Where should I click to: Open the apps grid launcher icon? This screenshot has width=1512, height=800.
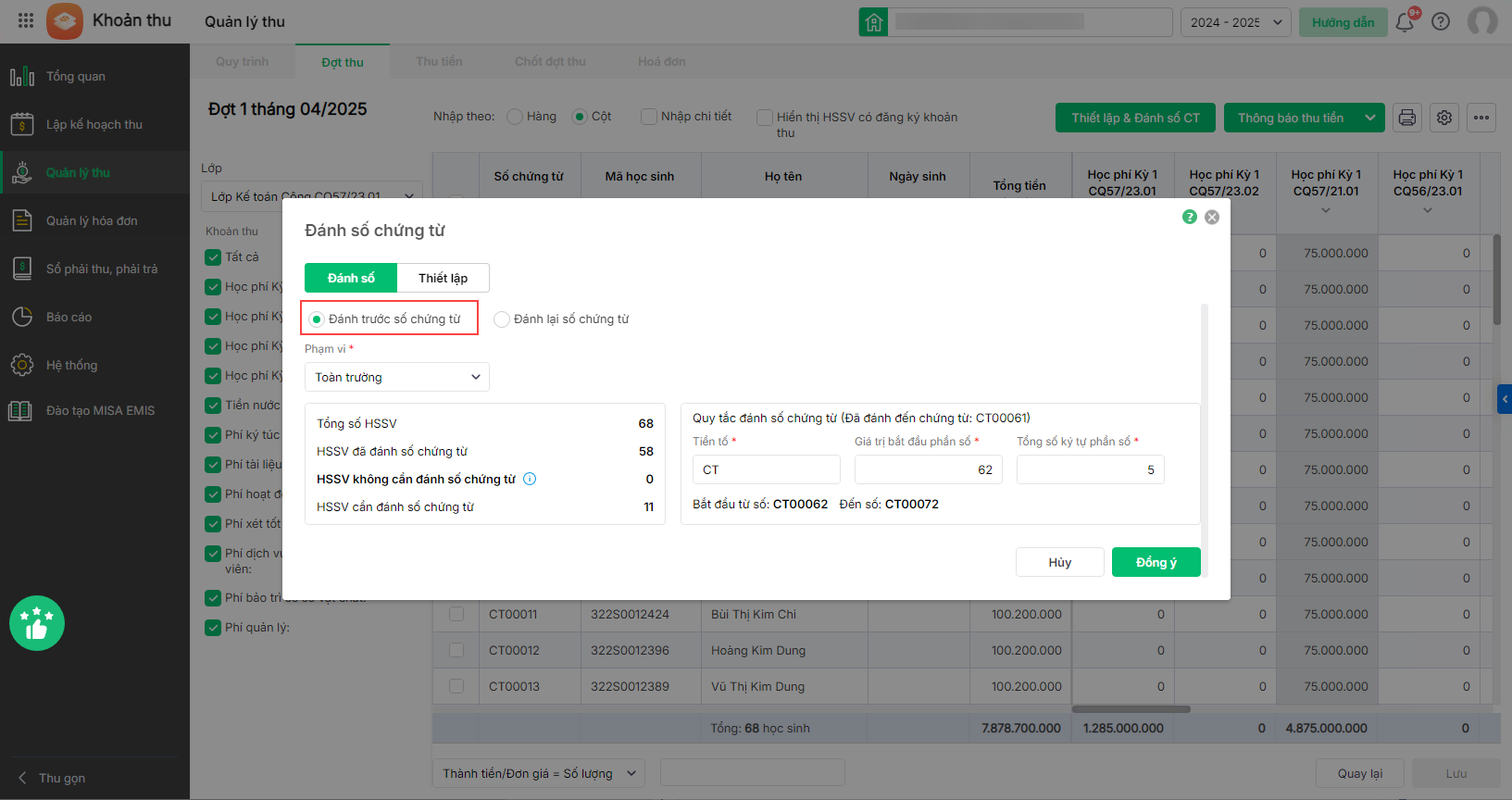pyautogui.click(x=26, y=20)
